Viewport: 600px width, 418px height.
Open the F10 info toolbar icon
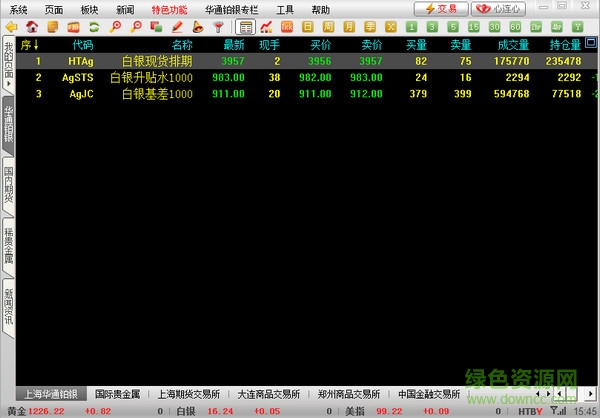73,27
